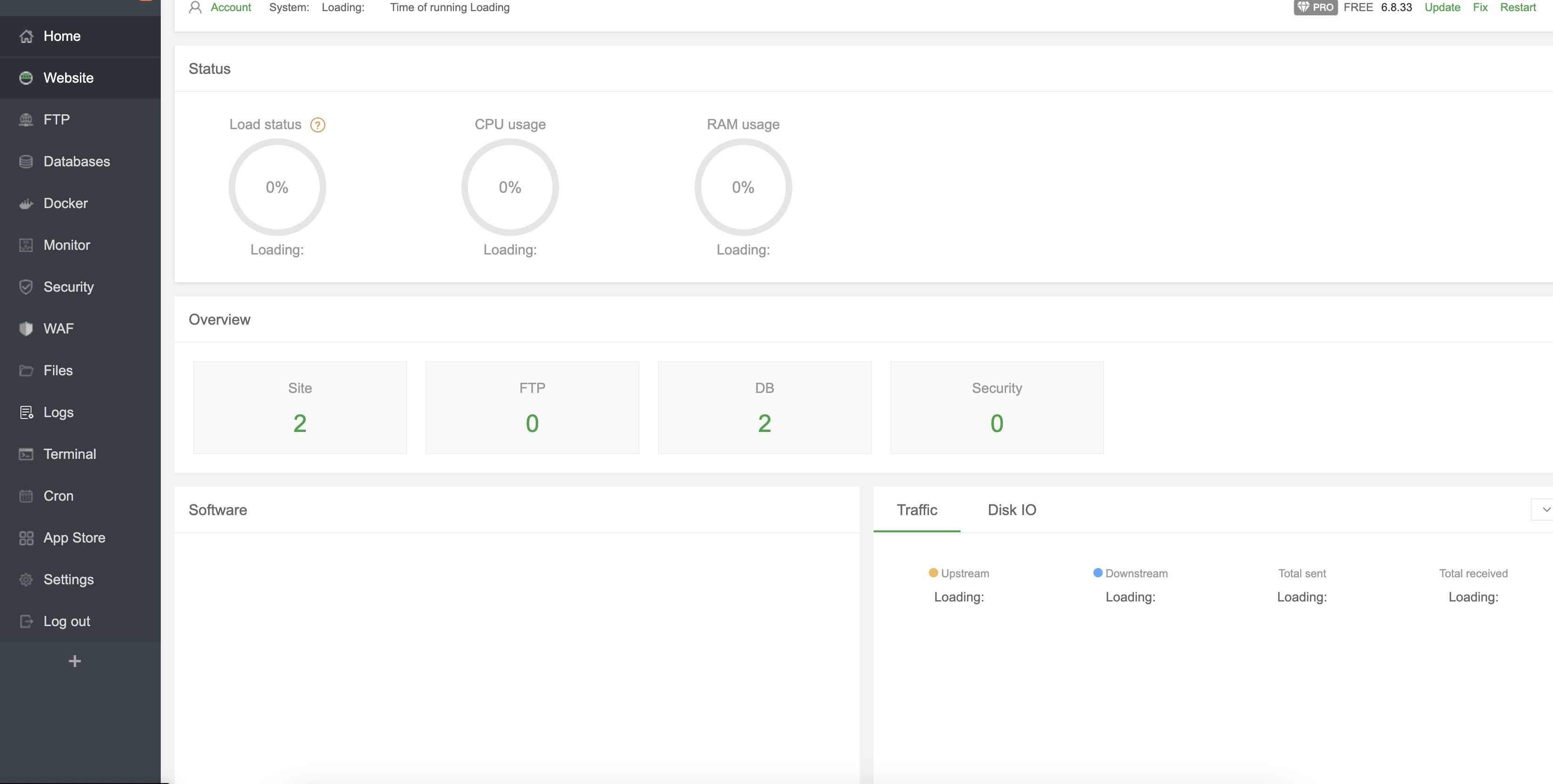Open Databases via its cylinder icon

pyautogui.click(x=26, y=162)
